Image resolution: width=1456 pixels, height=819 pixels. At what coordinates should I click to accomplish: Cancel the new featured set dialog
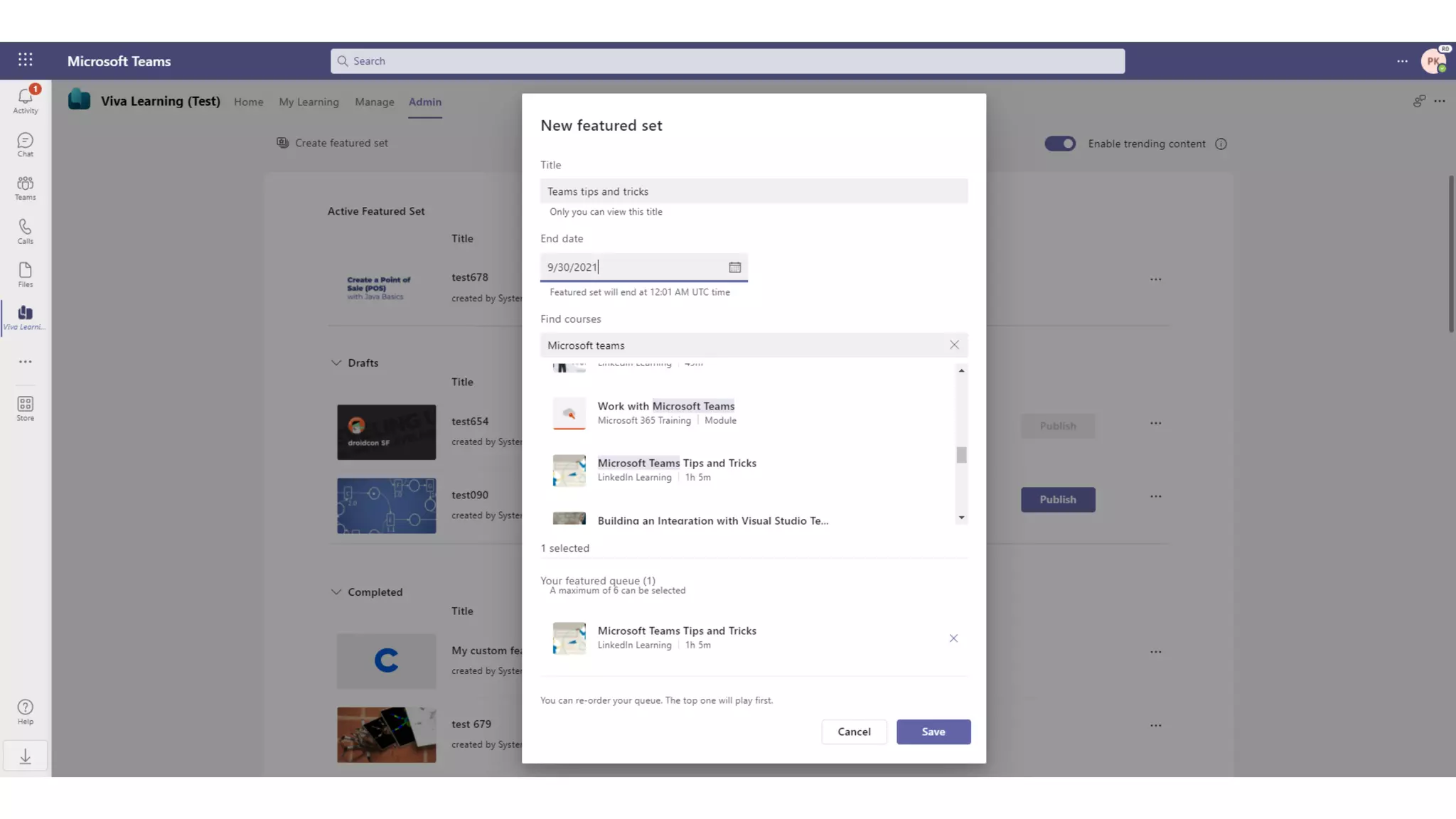pyautogui.click(x=853, y=732)
